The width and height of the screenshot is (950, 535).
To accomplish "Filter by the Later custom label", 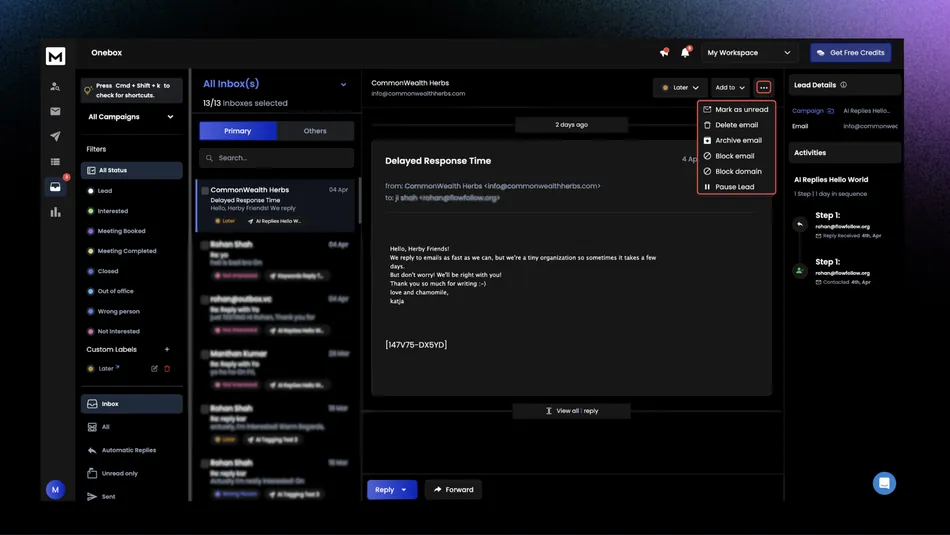I will 104,368.
